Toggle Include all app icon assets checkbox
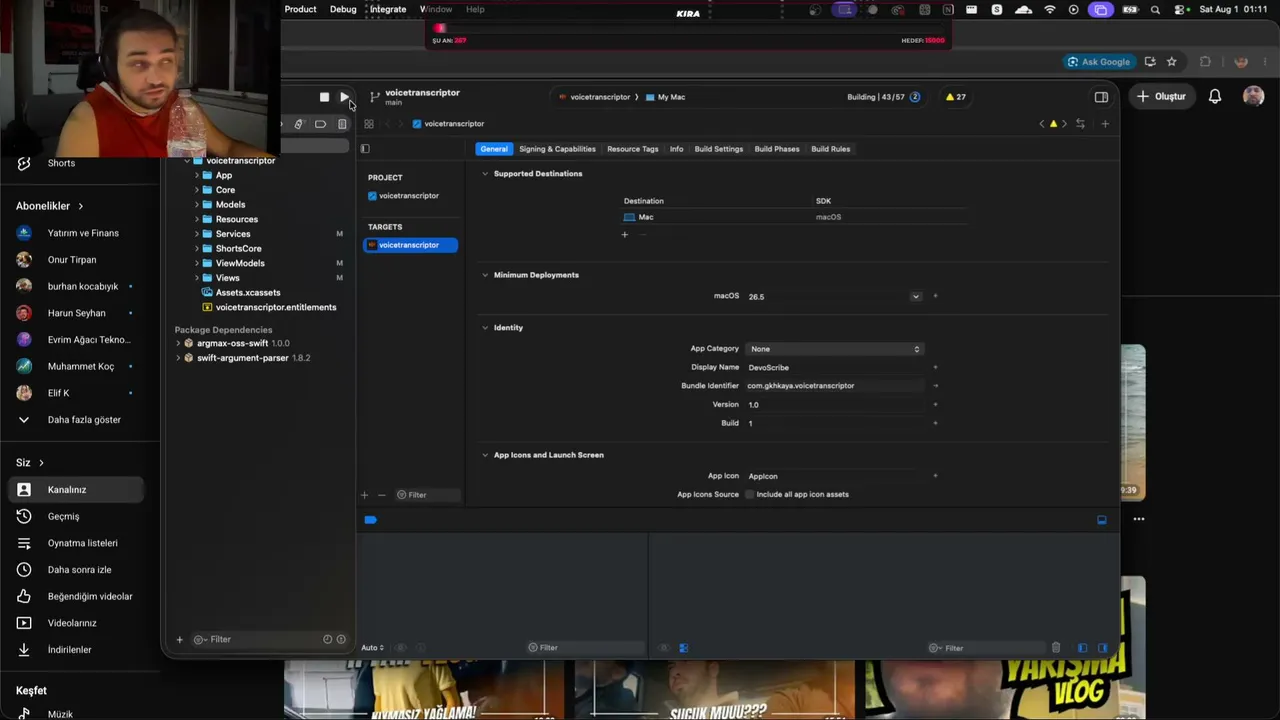 (749, 495)
